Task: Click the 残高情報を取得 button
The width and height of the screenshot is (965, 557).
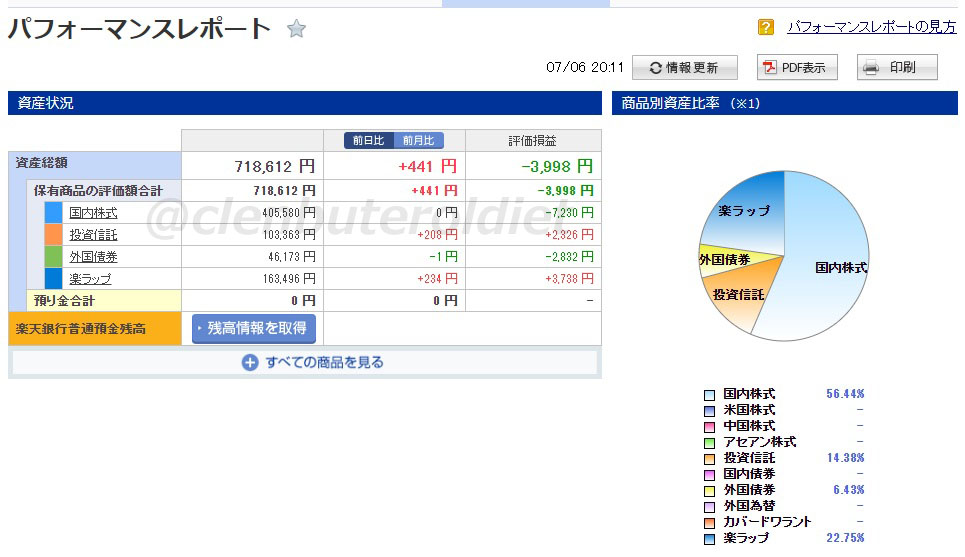Action: tap(254, 328)
